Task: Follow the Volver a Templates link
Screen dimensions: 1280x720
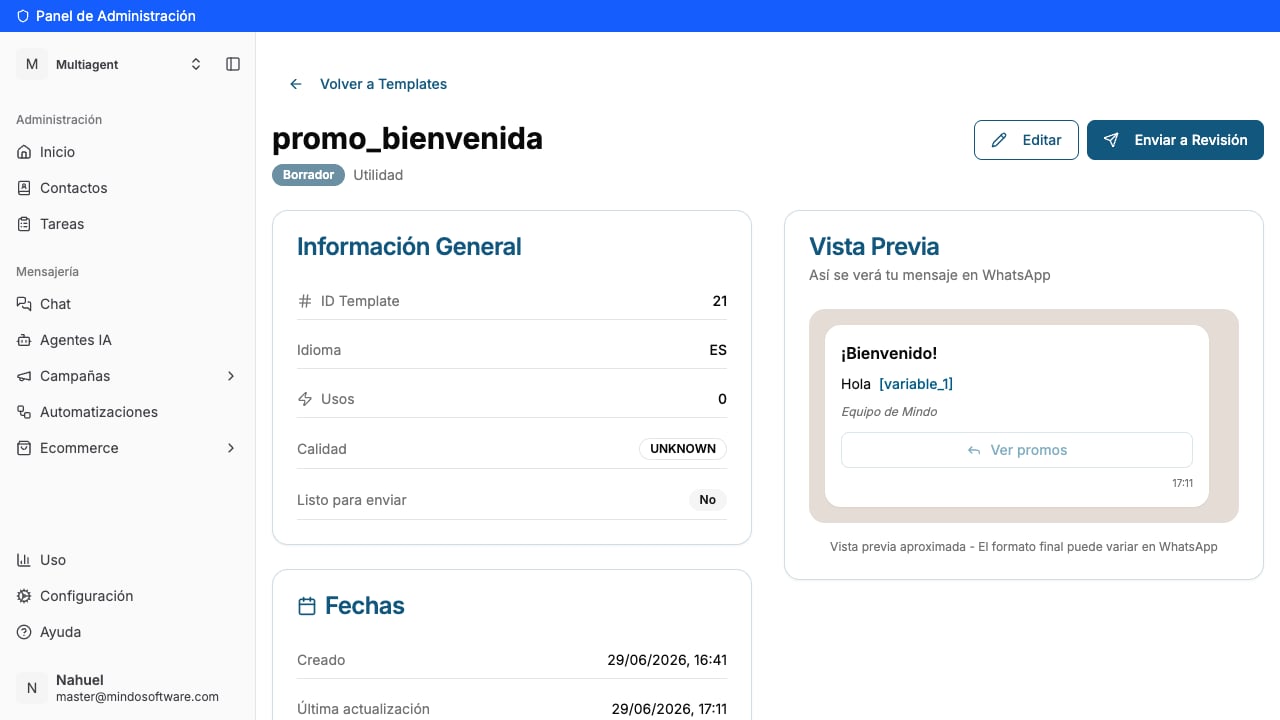Action: (368, 84)
